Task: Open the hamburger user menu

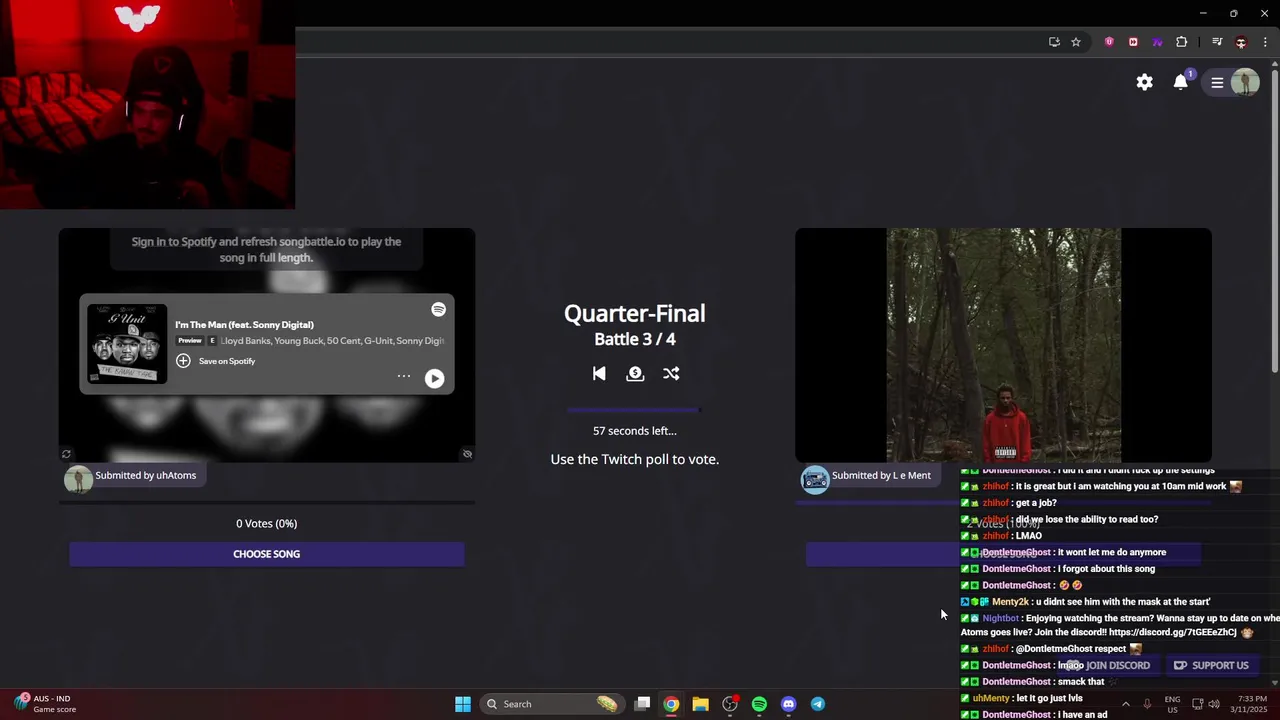Action: [1217, 83]
